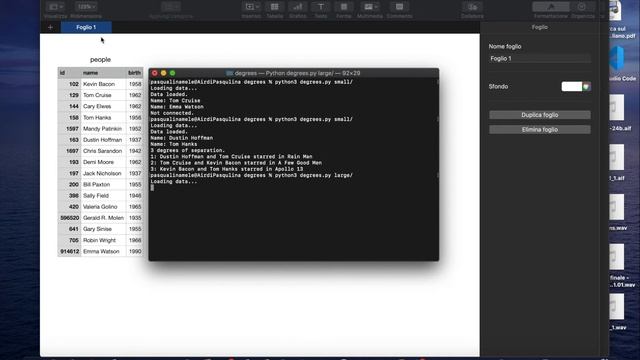Select the Valeria Golino cell

103,207
